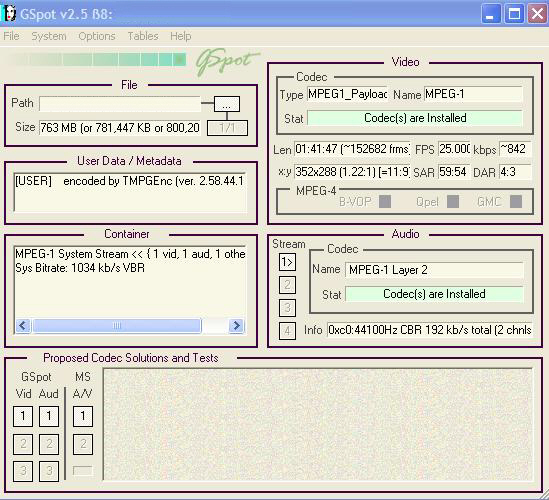The image size is (549, 500).
Task: Select audio stream 4 button
Action: point(287,331)
